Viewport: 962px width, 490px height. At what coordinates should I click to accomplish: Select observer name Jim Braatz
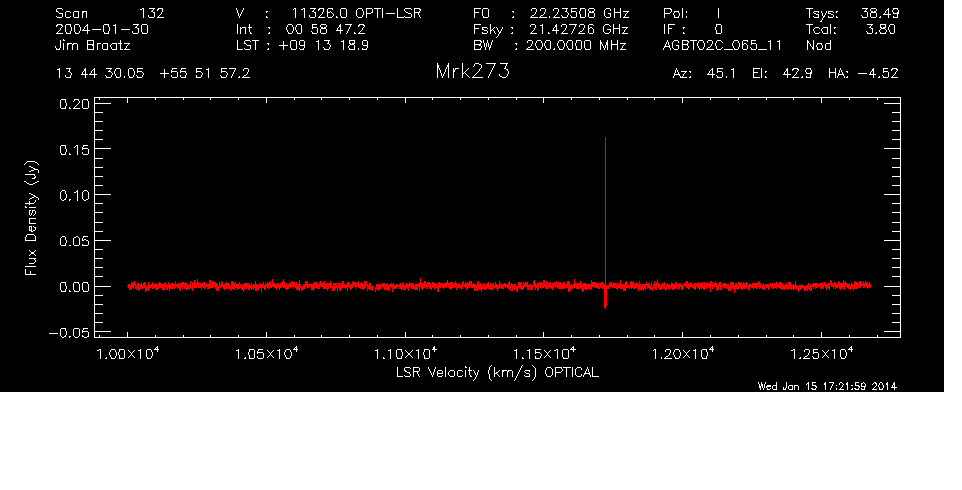point(93,45)
